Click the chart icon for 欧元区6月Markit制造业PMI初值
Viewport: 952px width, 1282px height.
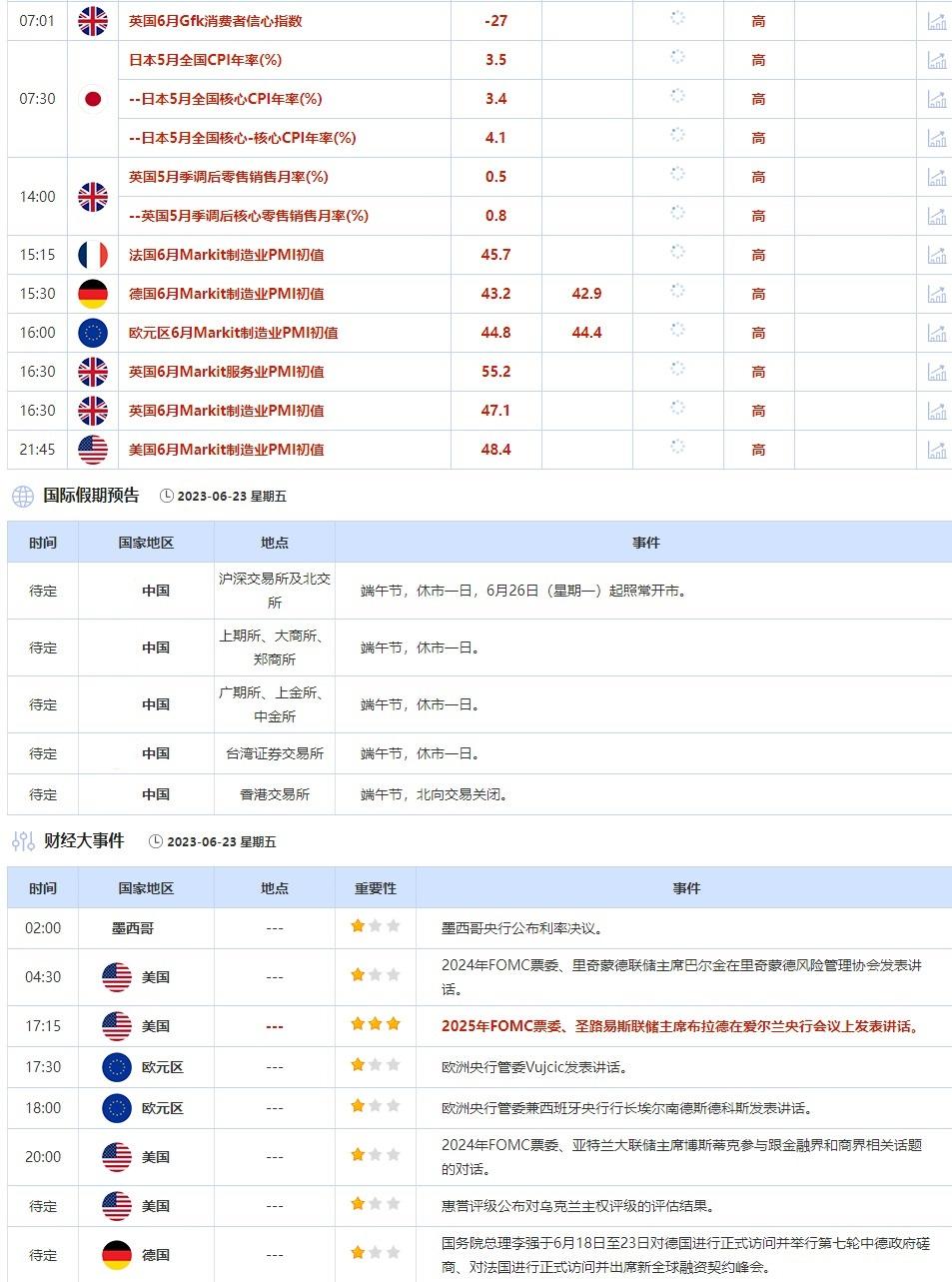pyautogui.click(x=937, y=332)
